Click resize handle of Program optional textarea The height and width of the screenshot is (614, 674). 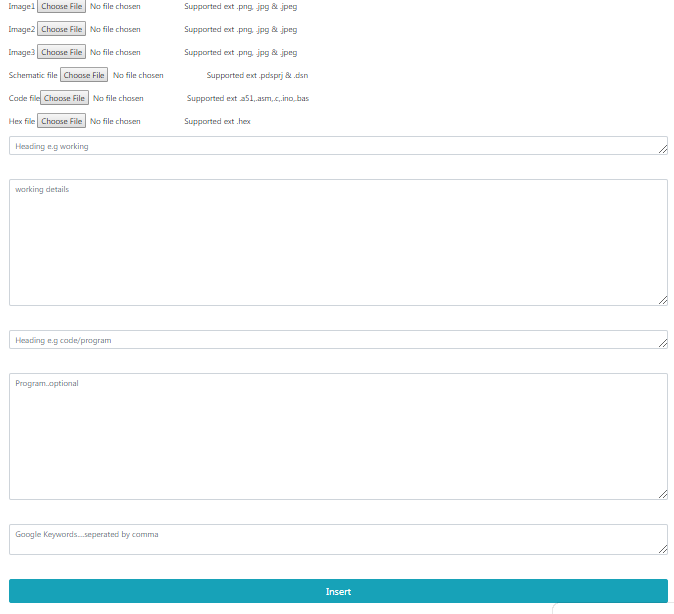point(663,494)
